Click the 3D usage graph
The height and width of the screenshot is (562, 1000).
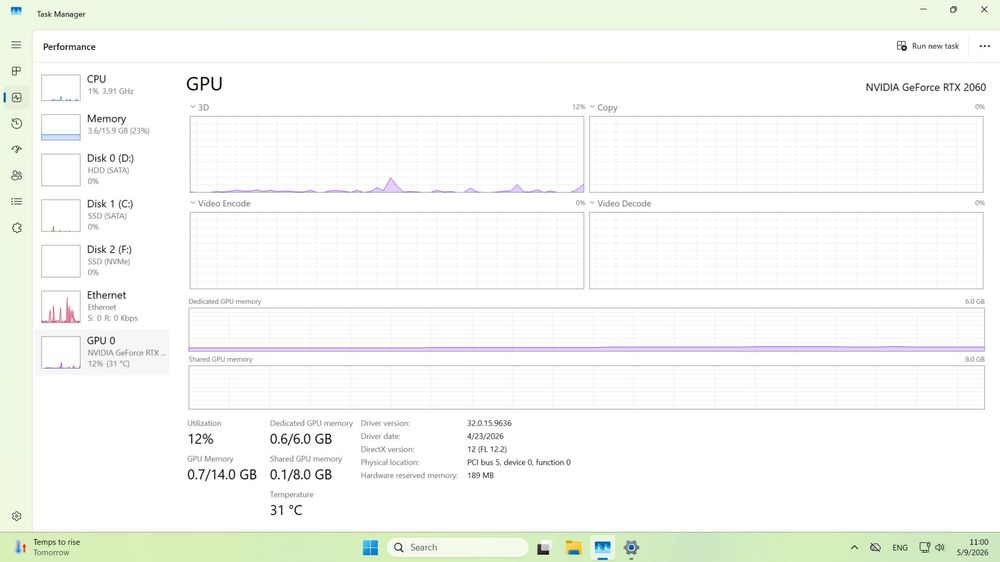(x=386, y=154)
